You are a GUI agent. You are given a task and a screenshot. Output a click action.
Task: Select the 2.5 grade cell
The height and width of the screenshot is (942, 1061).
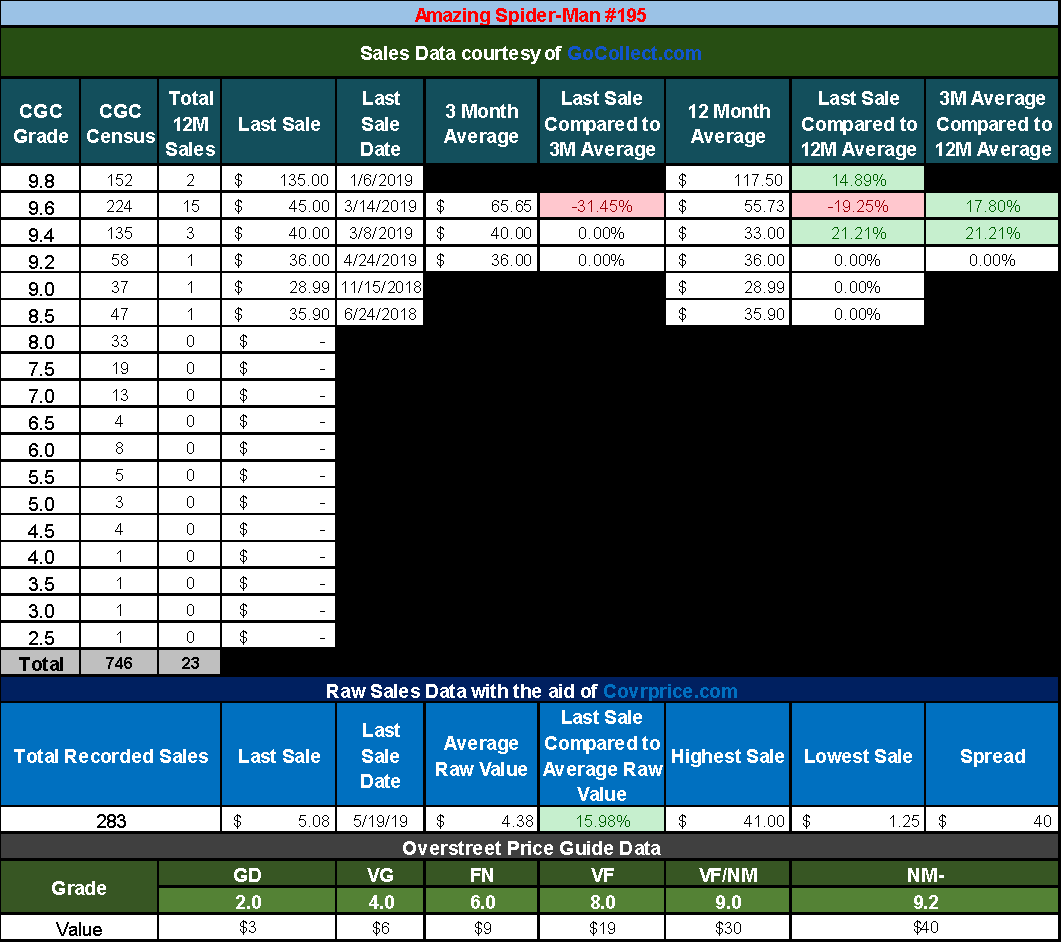[40, 637]
